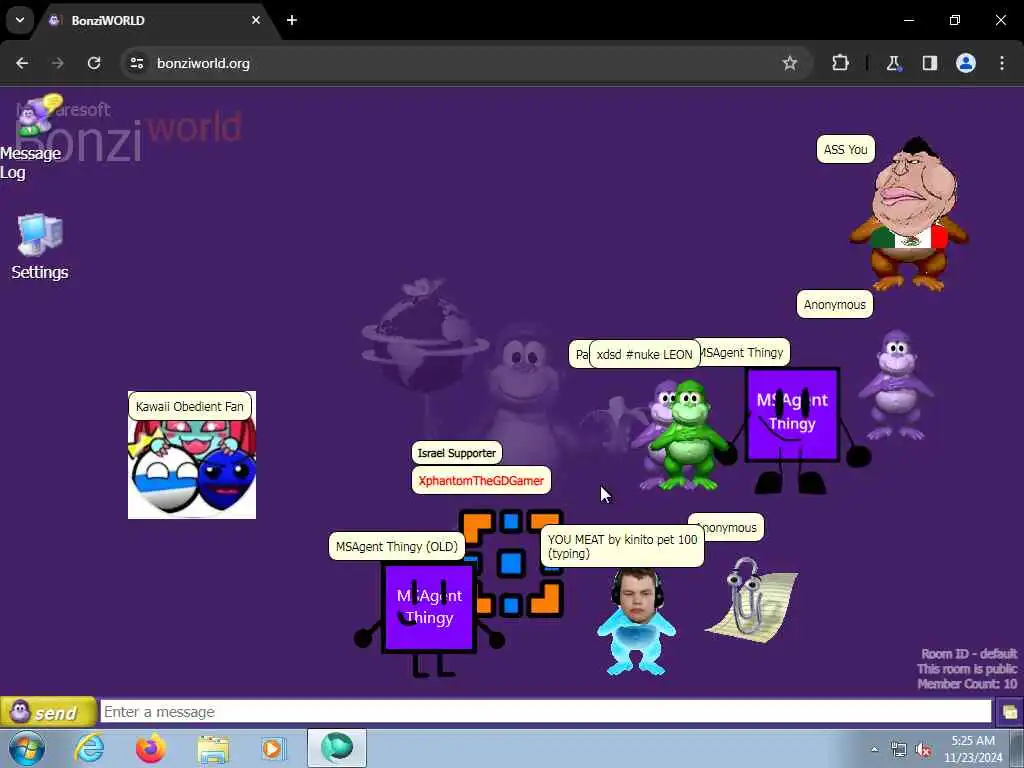This screenshot has width=1024, height=768.
Task: Select the Clippy paperclip character
Action: [751, 601]
